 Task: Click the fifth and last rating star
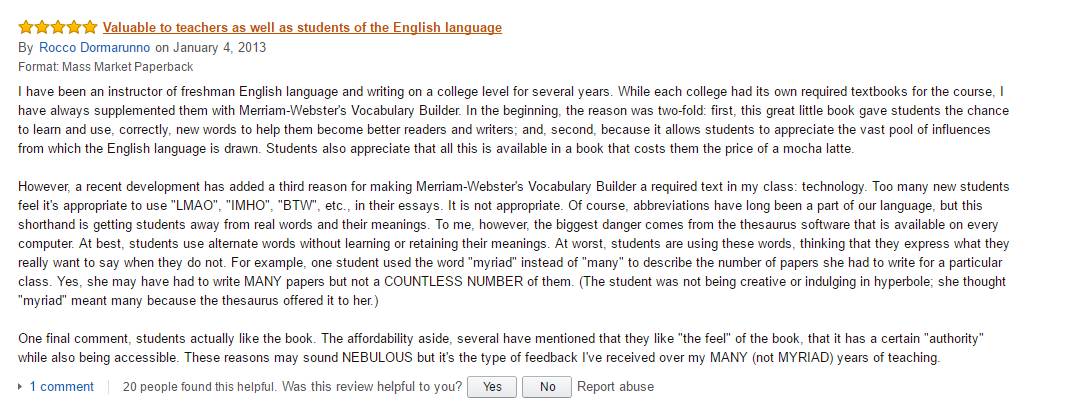coord(89,28)
